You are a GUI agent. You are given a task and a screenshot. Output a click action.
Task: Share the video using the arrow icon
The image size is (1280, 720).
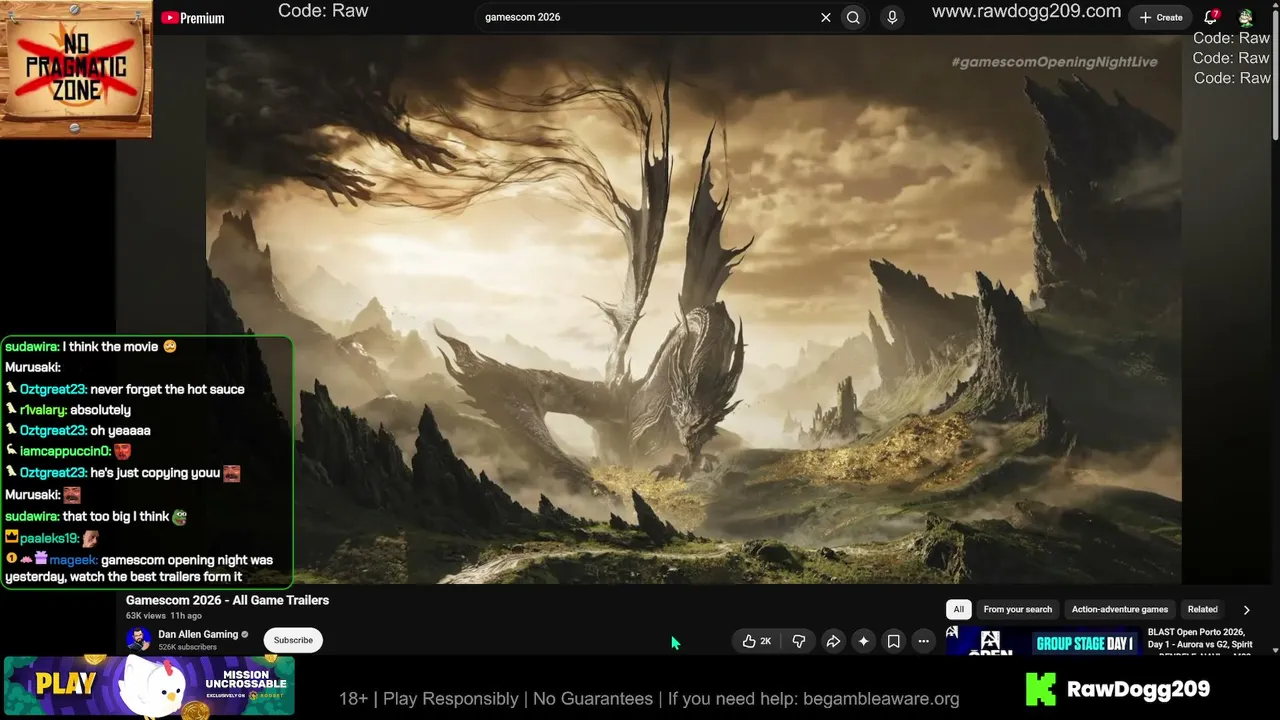click(832, 641)
